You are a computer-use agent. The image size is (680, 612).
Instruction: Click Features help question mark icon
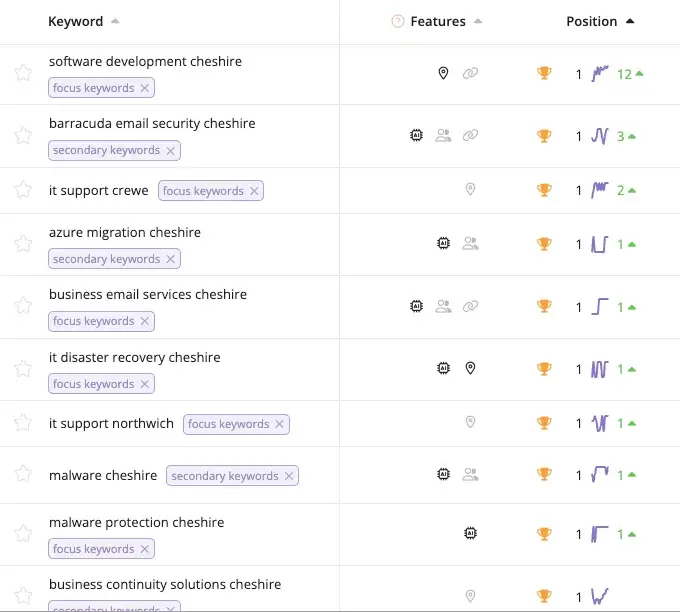pyautogui.click(x=398, y=22)
